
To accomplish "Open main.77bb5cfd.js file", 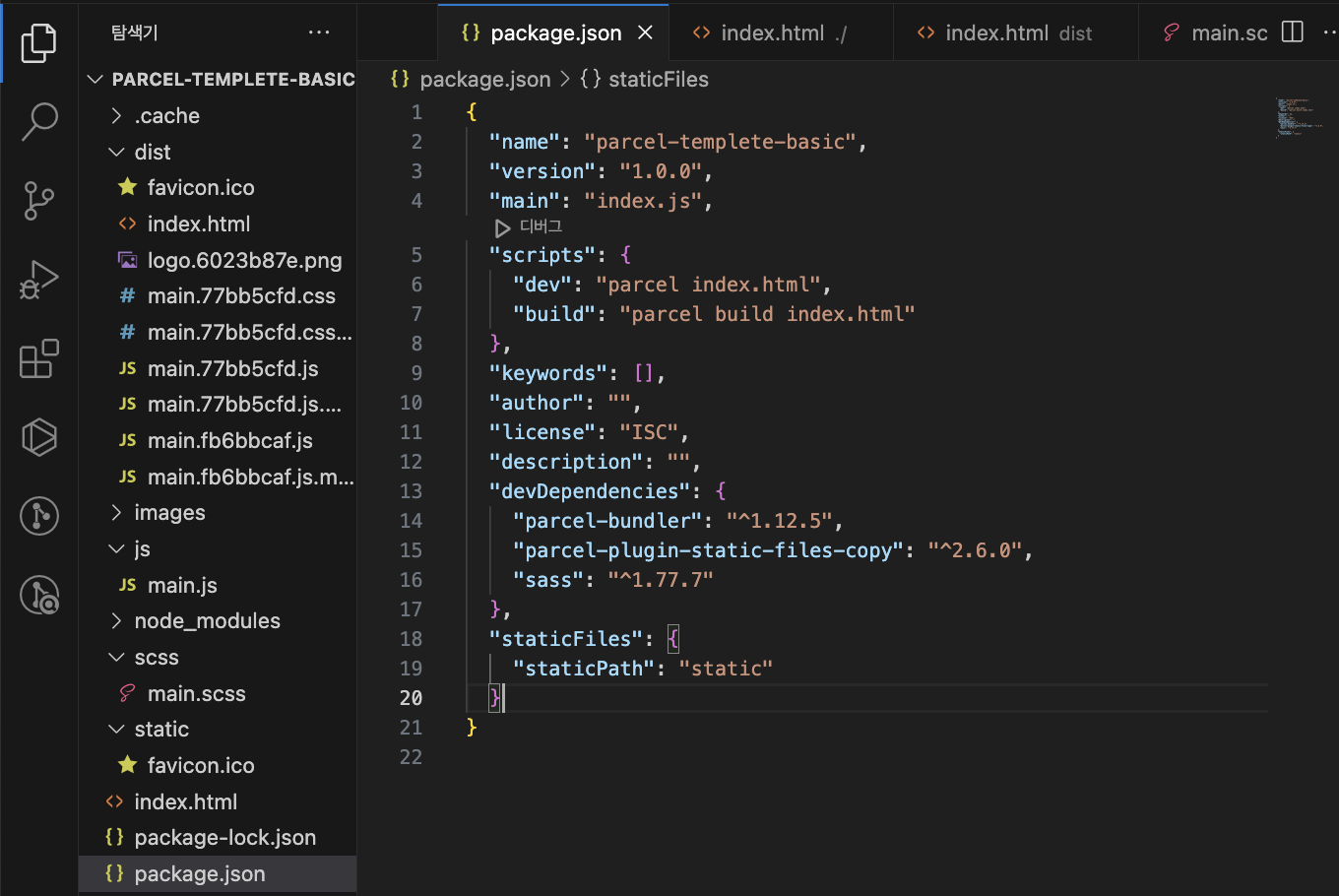I will (219, 368).
